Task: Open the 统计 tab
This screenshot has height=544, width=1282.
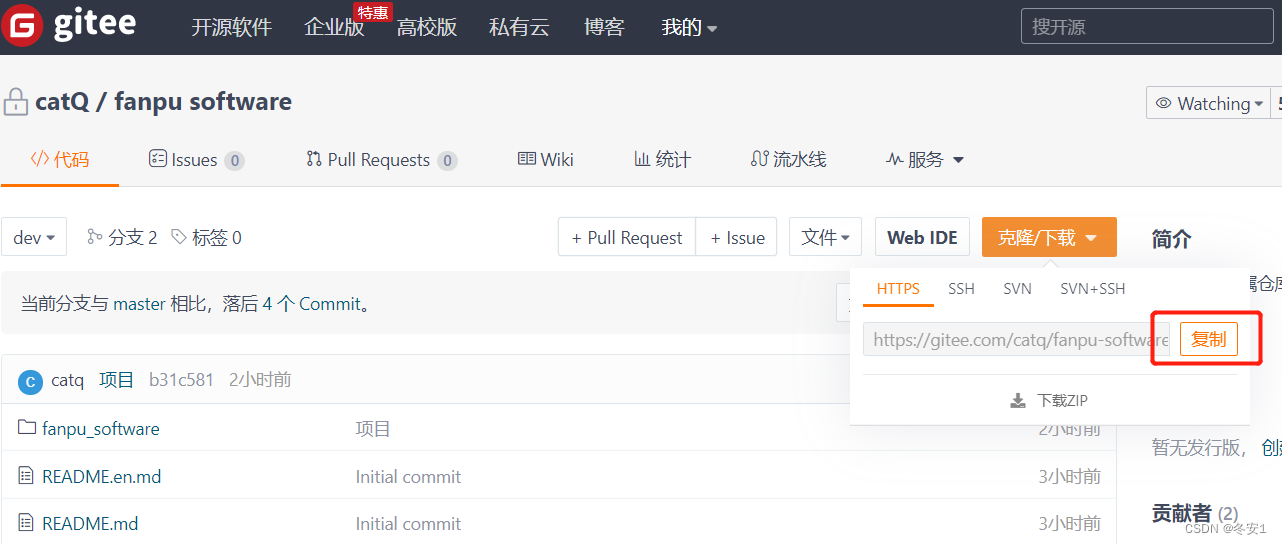Action: tap(662, 160)
